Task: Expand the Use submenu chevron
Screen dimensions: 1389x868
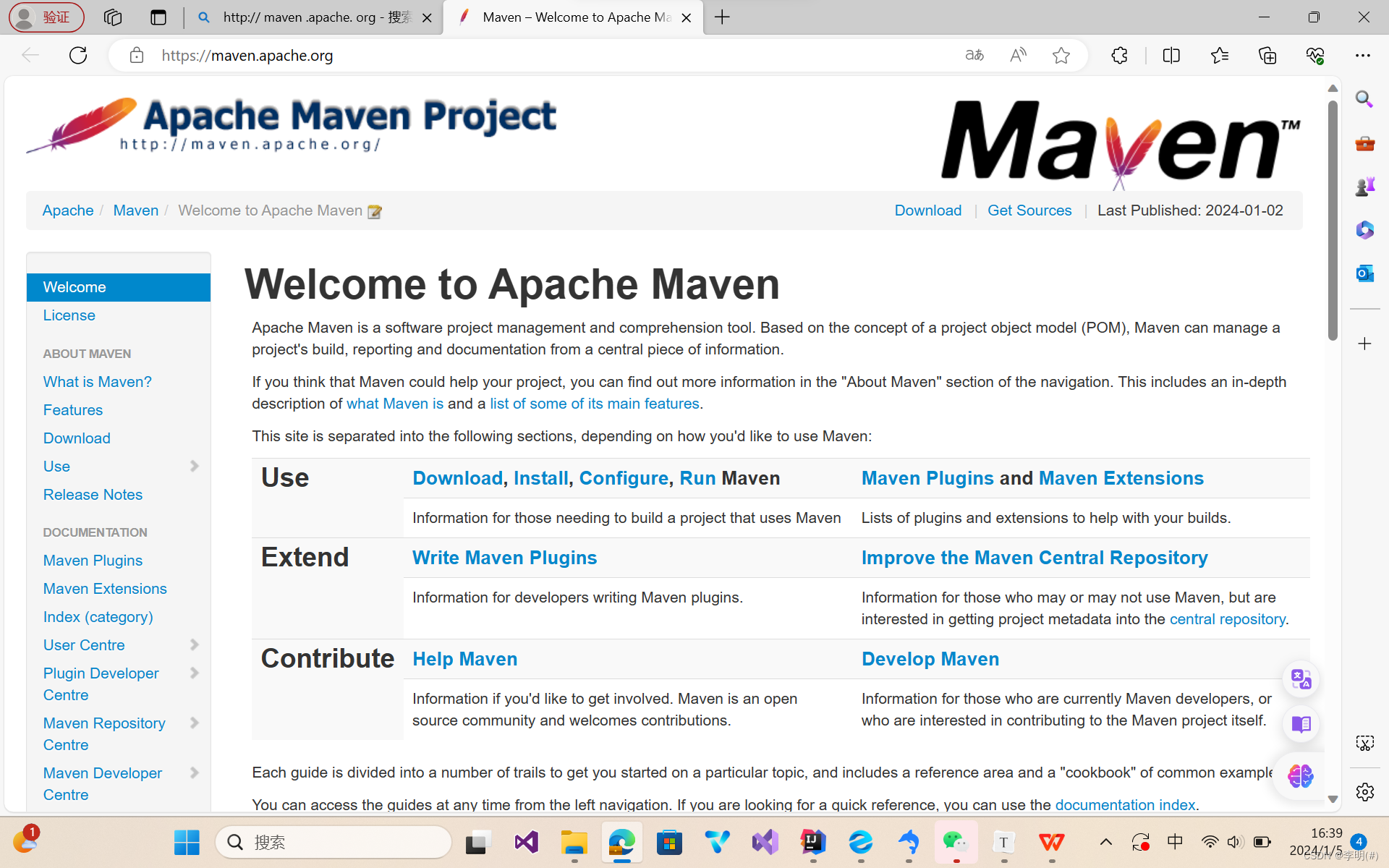Action: pyautogui.click(x=194, y=466)
